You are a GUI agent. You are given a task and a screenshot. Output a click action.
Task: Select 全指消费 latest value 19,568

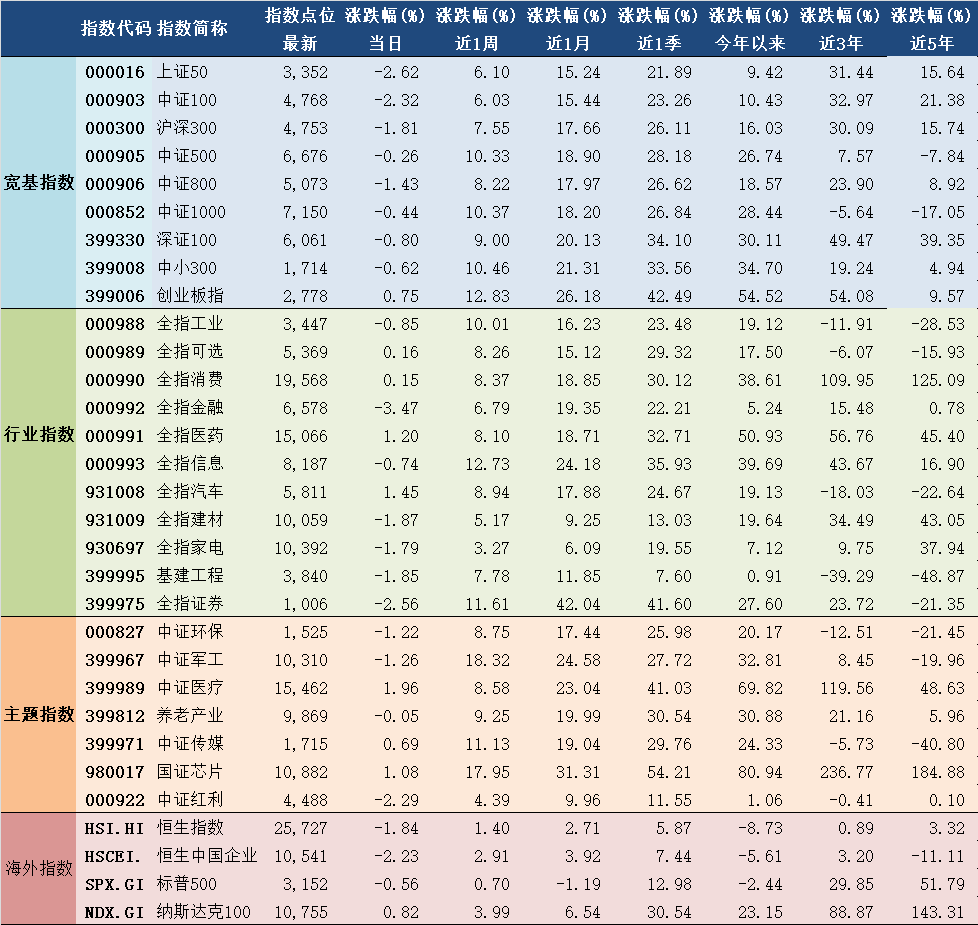click(x=301, y=380)
